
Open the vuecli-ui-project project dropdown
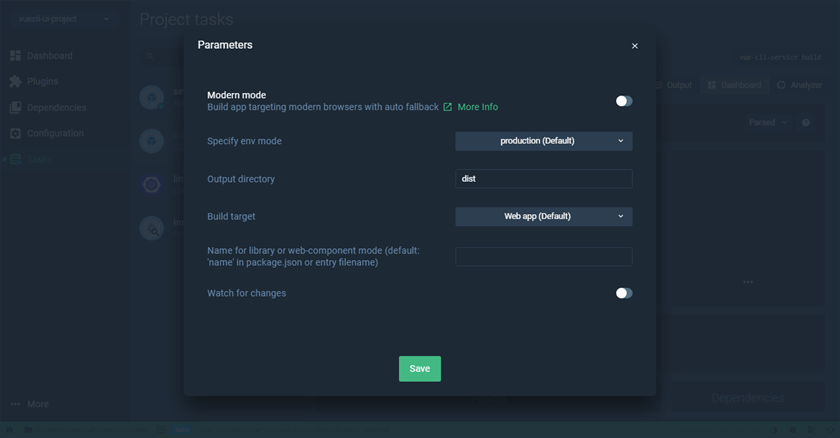(63, 19)
